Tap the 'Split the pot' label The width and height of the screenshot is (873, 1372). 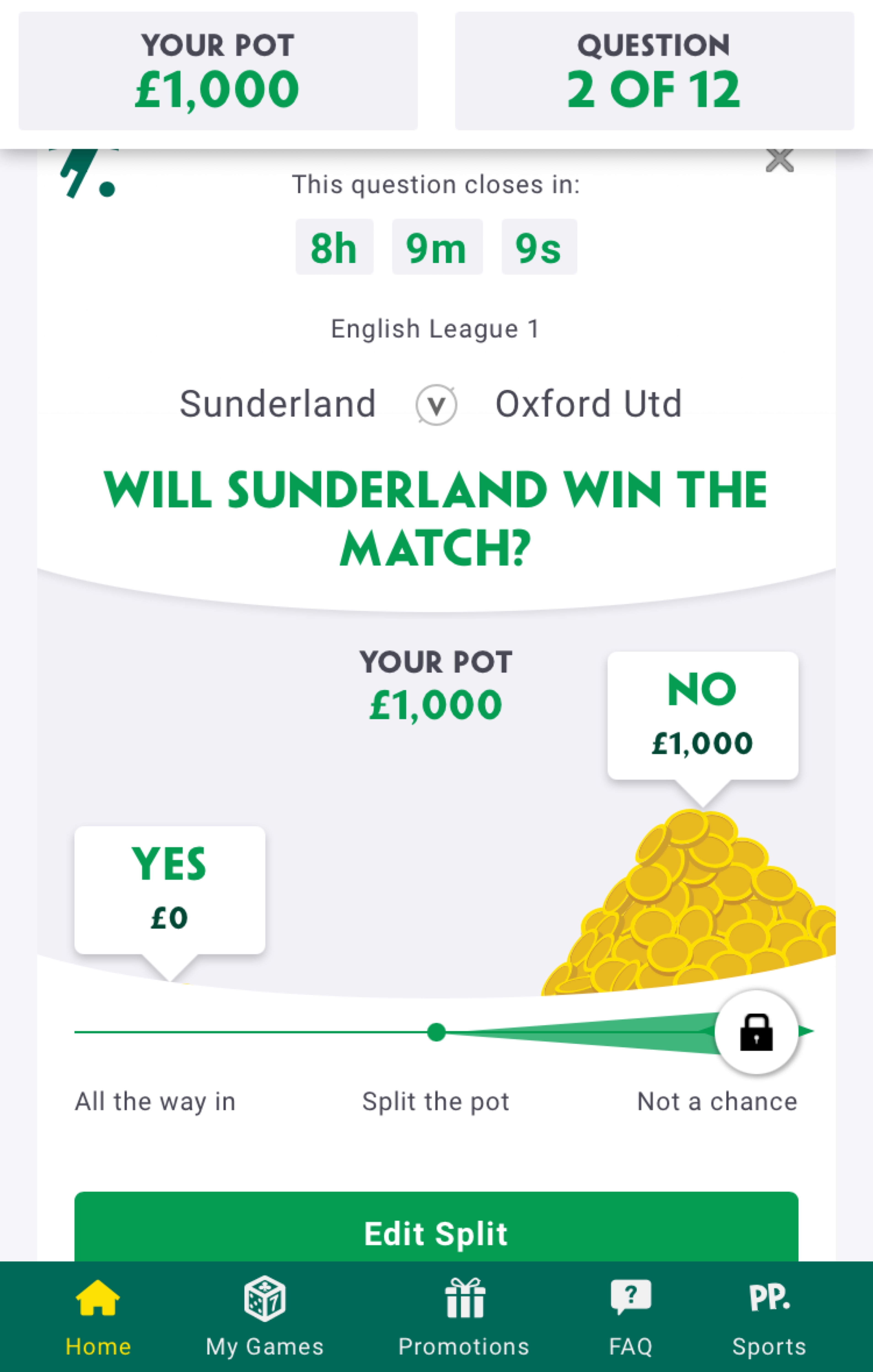[436, 1101]
